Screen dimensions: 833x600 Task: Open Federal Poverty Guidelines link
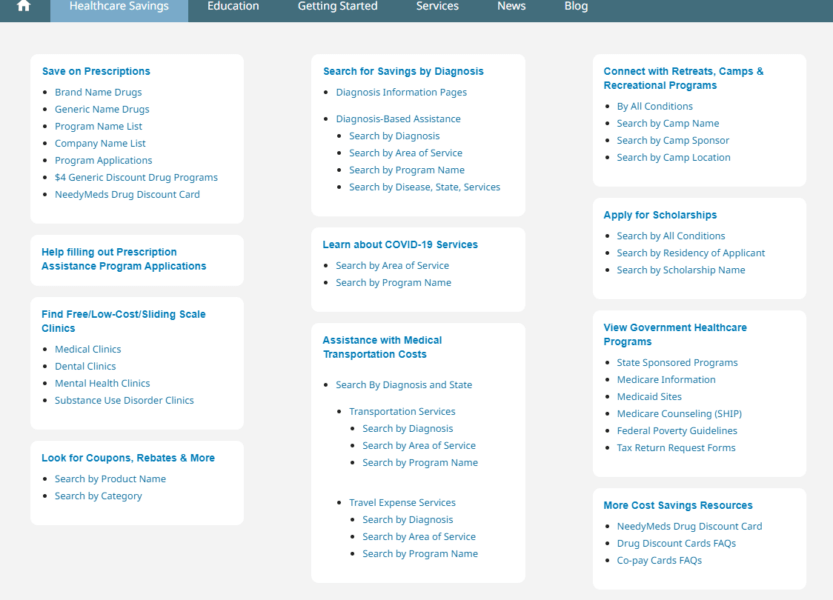[x=677, y=430]
